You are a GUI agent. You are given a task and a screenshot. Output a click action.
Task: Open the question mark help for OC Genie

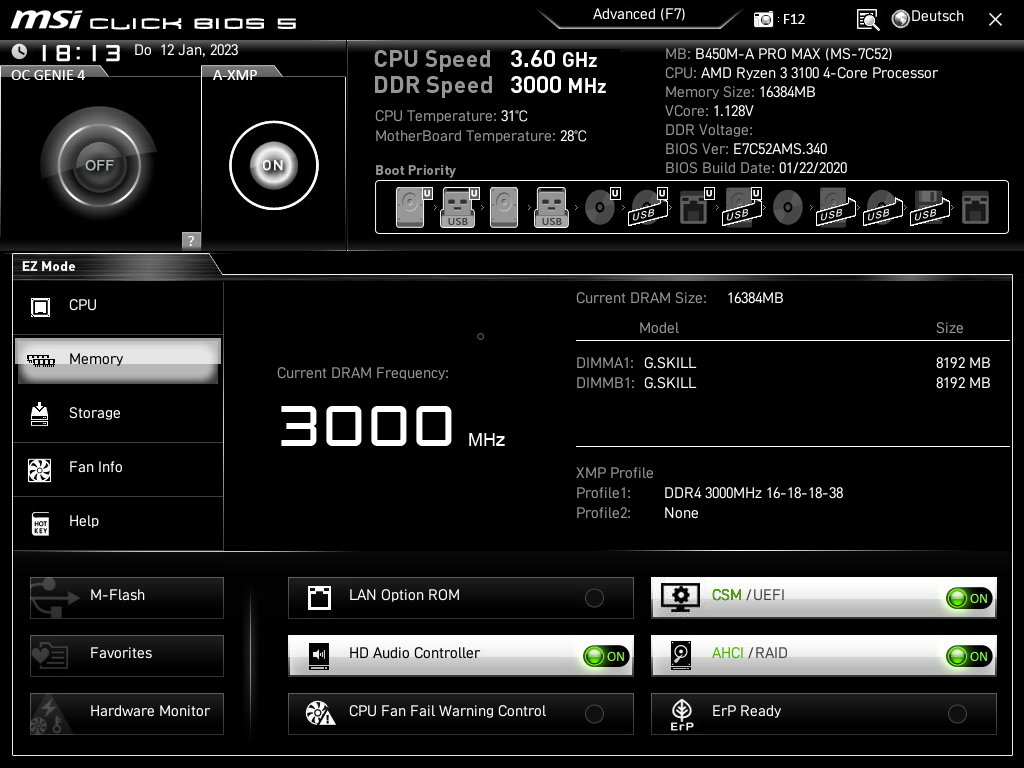[191, 240]
